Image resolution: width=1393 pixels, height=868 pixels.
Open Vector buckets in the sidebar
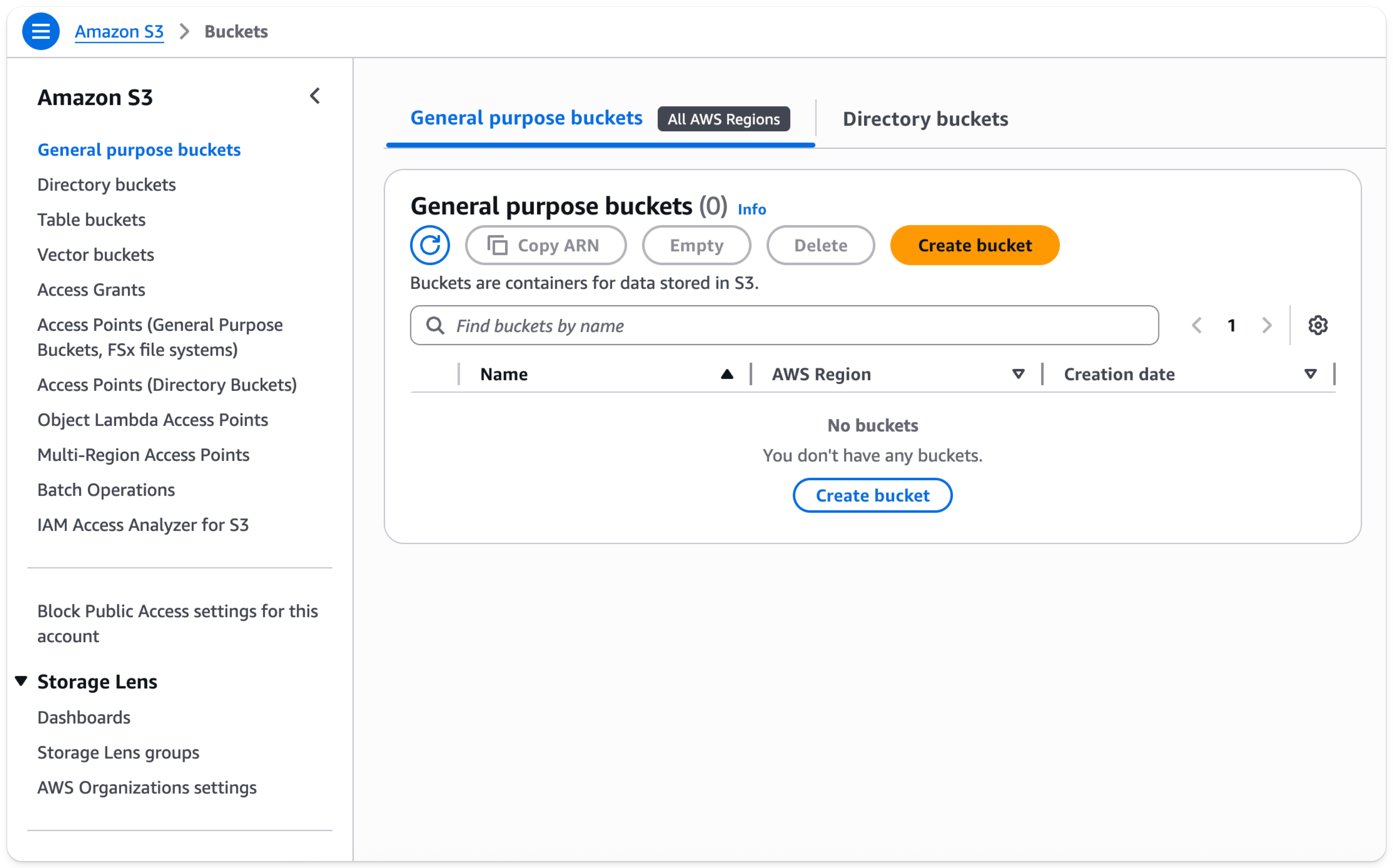[x=95, y=254]
